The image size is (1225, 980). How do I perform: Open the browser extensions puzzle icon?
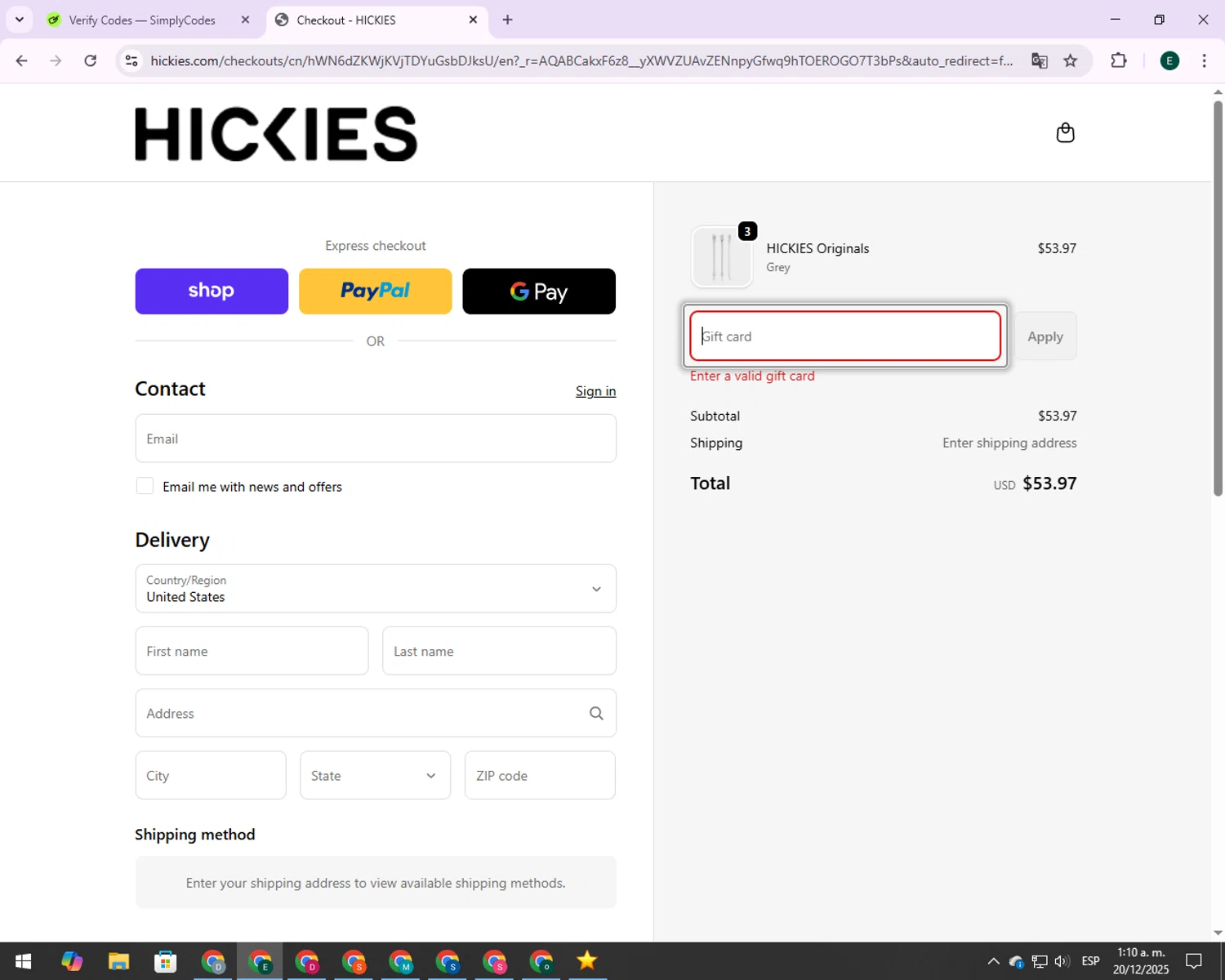click(1118, 61)
